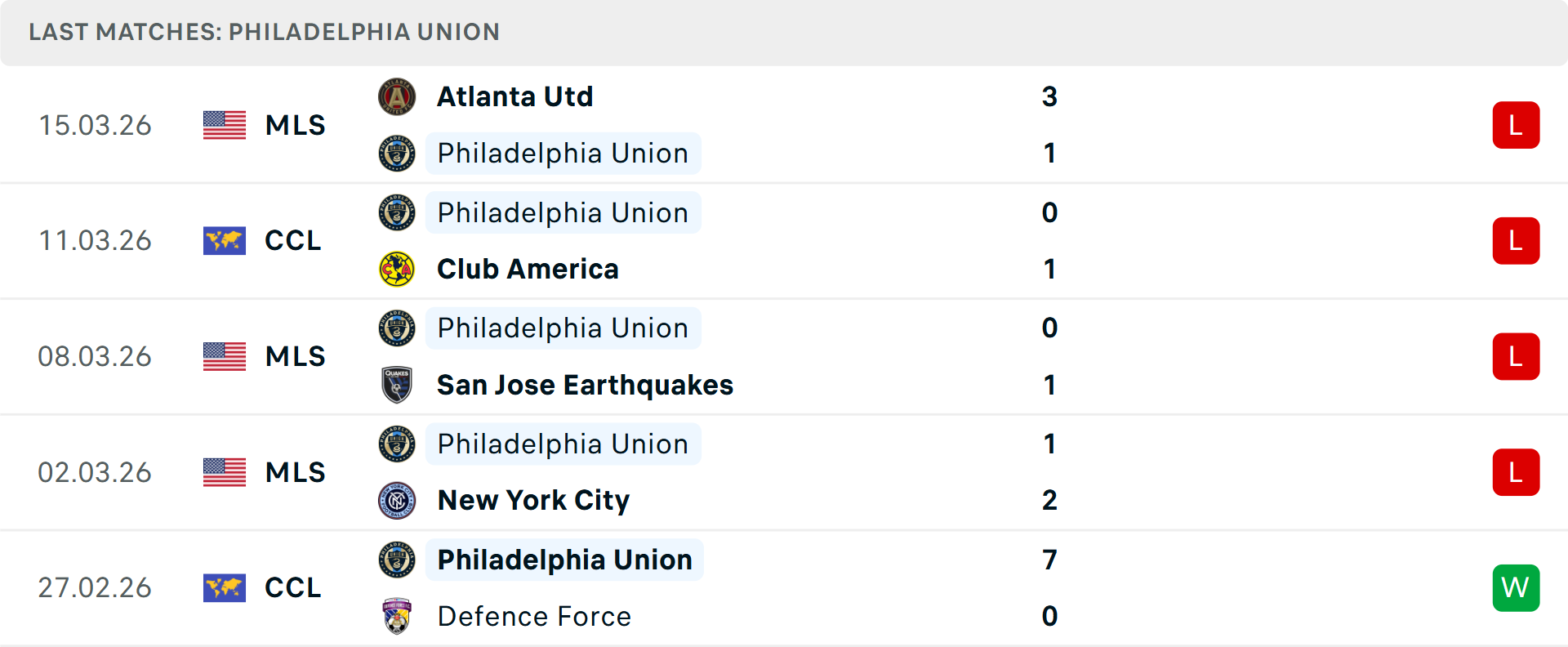Viewport: 1568px width, 647px height.
Task: Click the MLS label on 08.03.26 row
Action: (293, 356)
